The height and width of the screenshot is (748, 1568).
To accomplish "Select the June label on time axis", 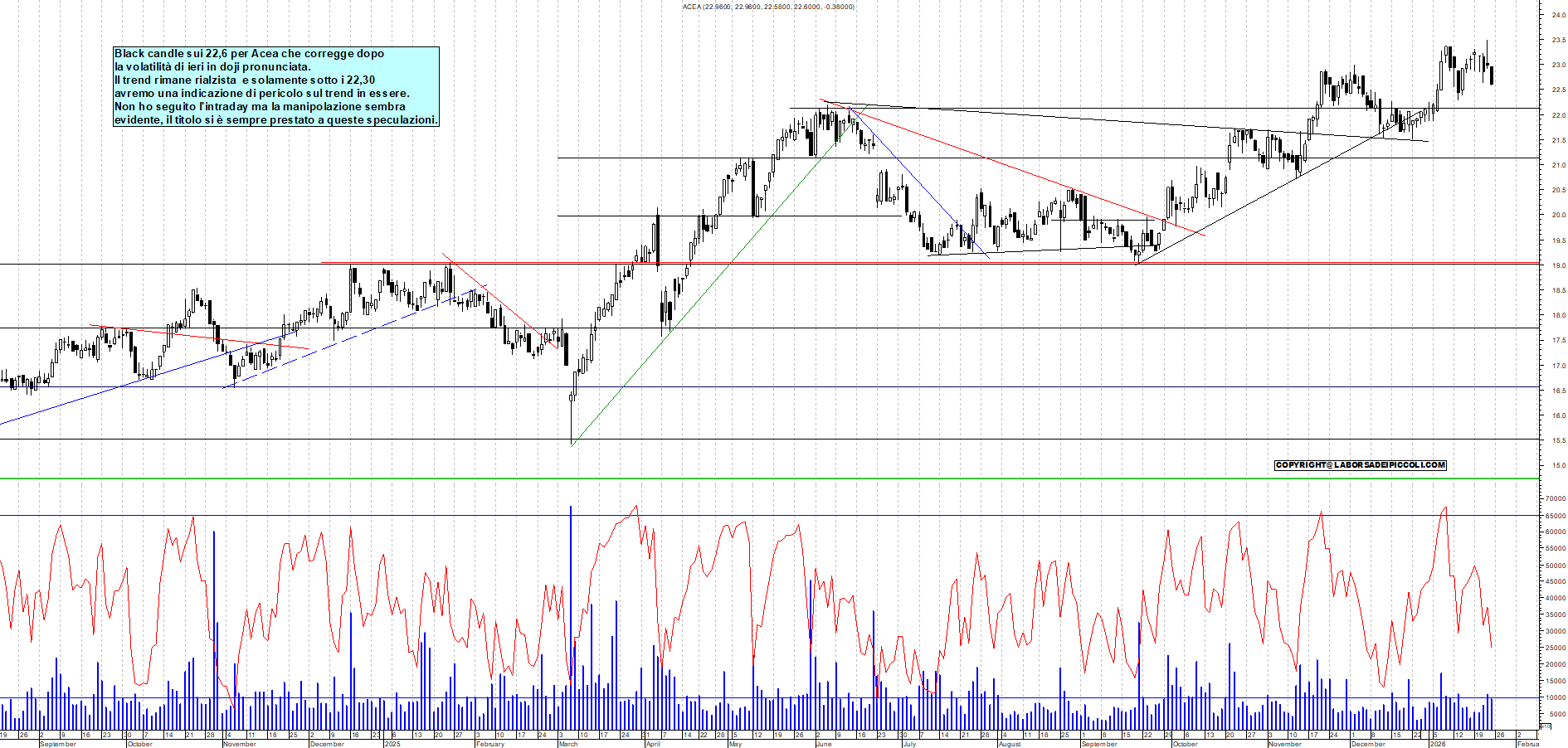I will tap(823, 744).
